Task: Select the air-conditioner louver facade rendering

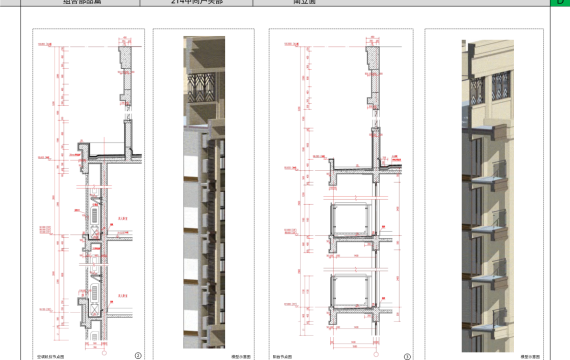Action: coord(204,192)
